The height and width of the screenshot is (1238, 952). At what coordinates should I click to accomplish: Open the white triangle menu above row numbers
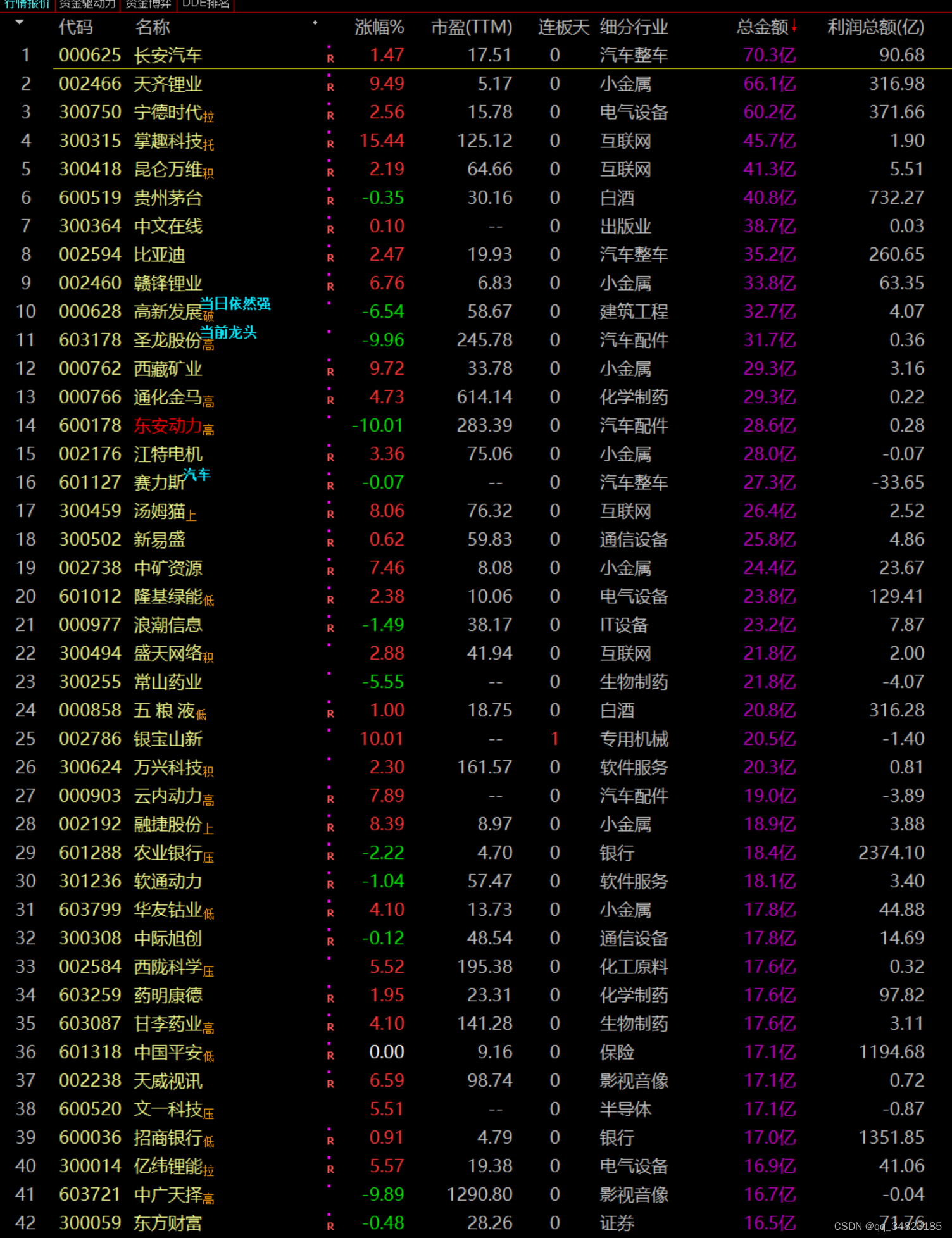click(20, 22)
